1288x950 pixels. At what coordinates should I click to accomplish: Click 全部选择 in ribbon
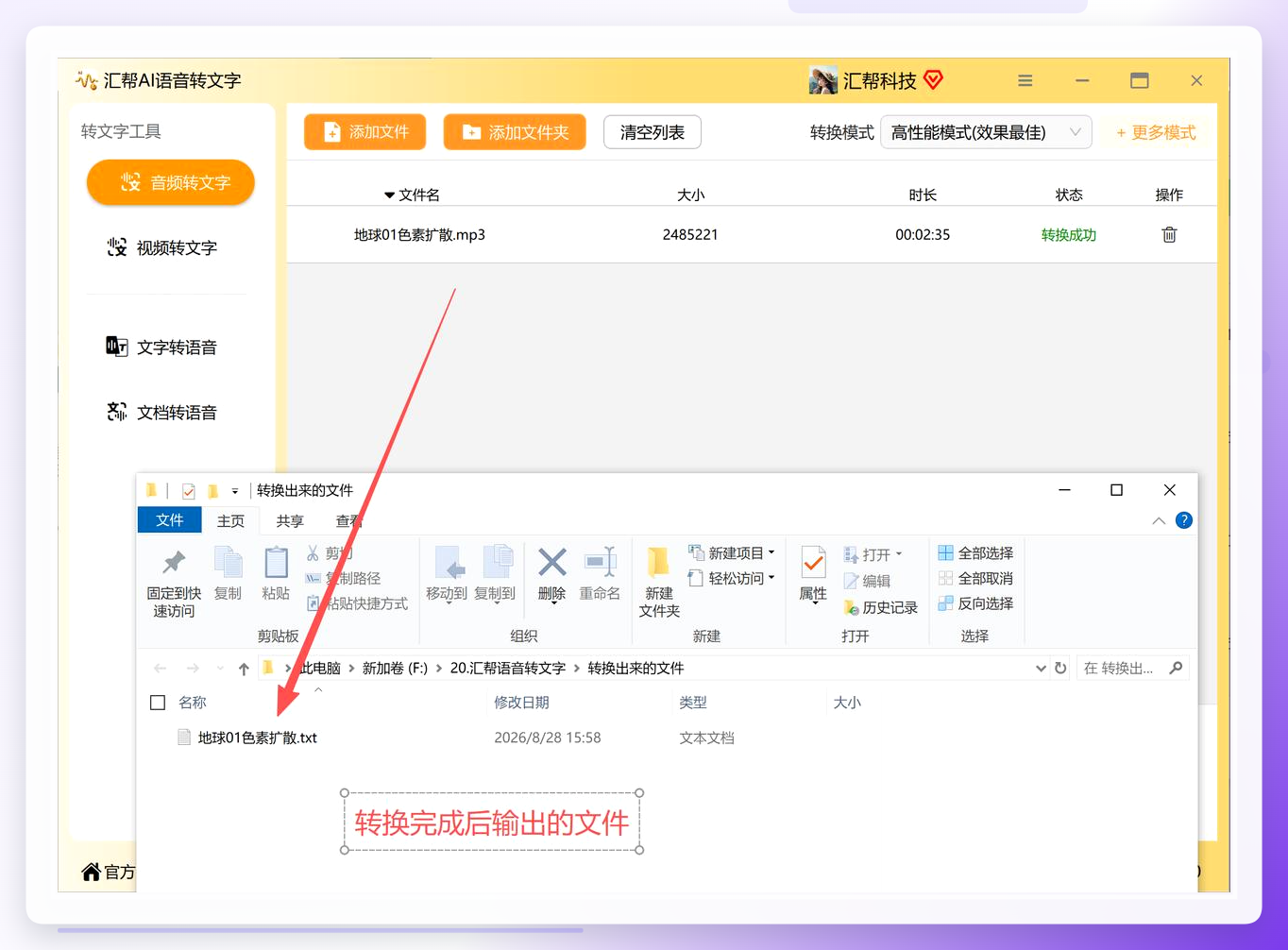click(975, 552)
